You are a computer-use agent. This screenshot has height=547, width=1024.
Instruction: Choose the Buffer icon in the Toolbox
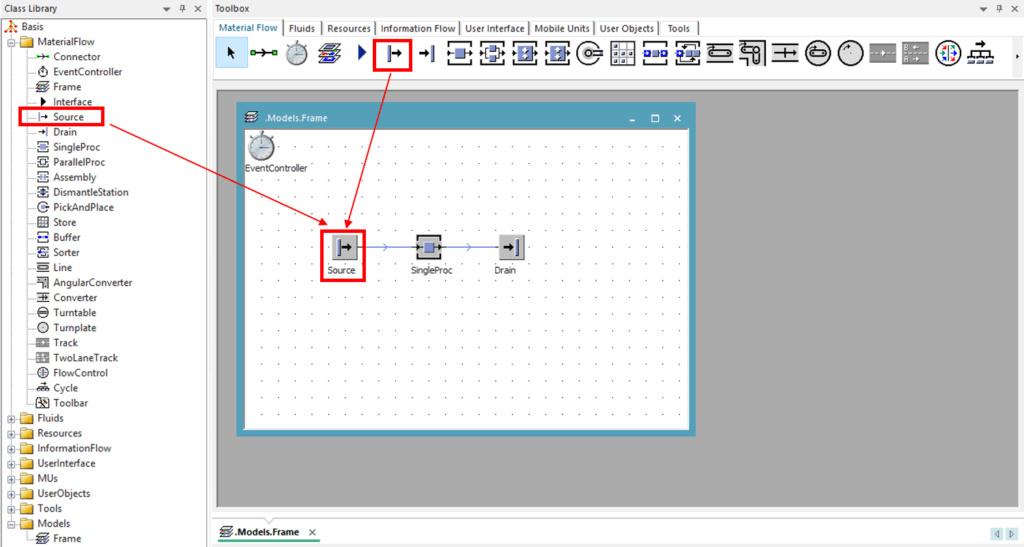click(x=655, y=54)
